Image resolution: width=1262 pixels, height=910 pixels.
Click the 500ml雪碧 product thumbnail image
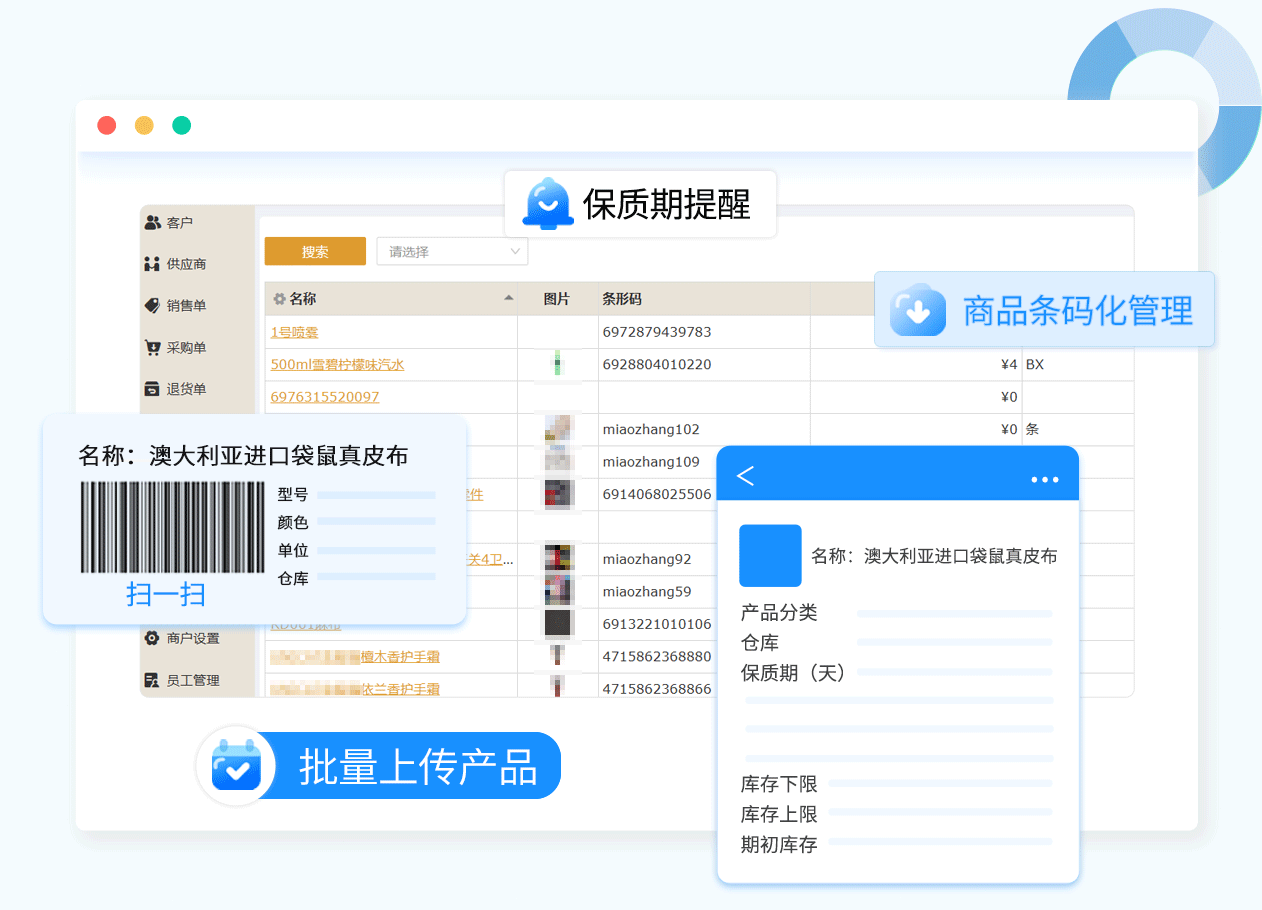point(557,364)
